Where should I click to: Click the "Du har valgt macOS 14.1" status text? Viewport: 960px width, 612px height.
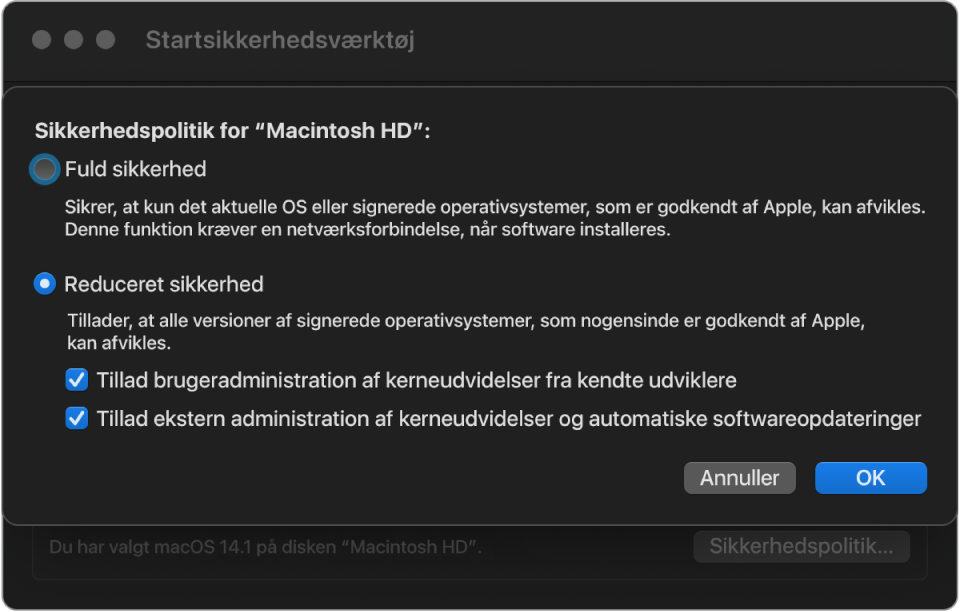[x=266, y=547]
